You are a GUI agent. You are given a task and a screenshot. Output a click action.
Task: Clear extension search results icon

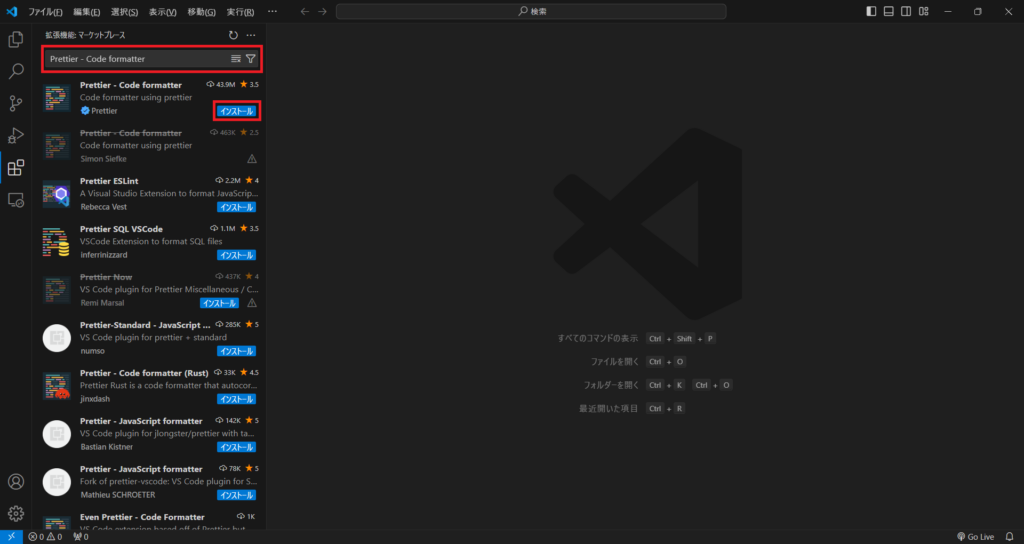point(236,59)
